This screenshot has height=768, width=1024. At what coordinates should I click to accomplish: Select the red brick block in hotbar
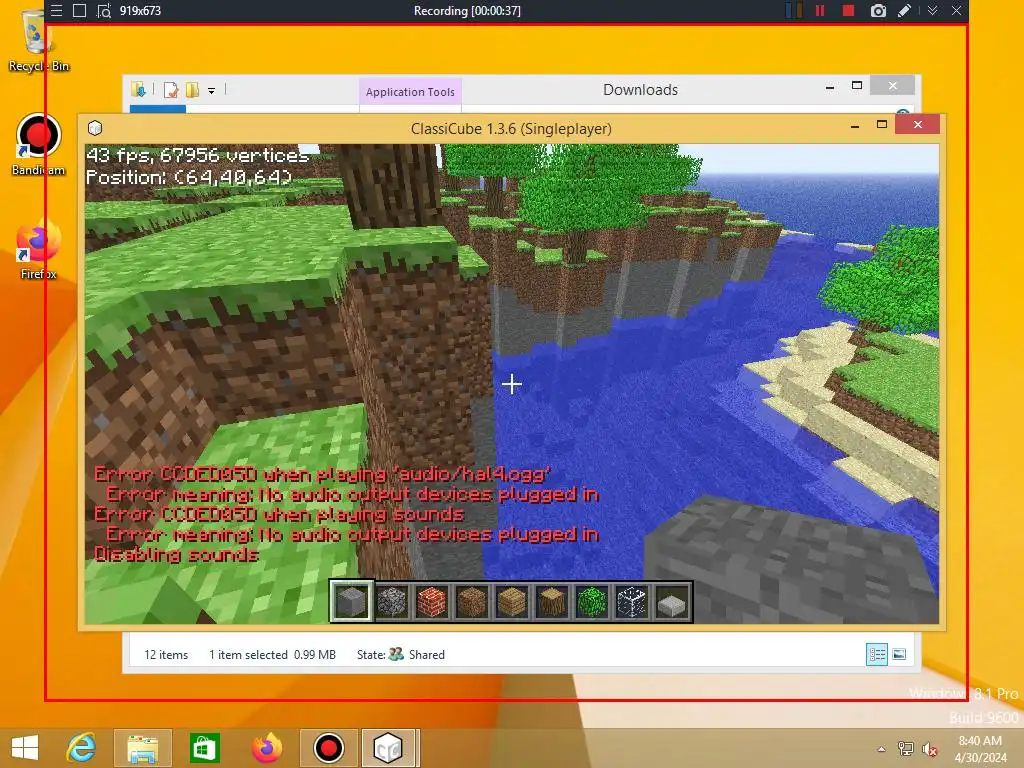432,601
